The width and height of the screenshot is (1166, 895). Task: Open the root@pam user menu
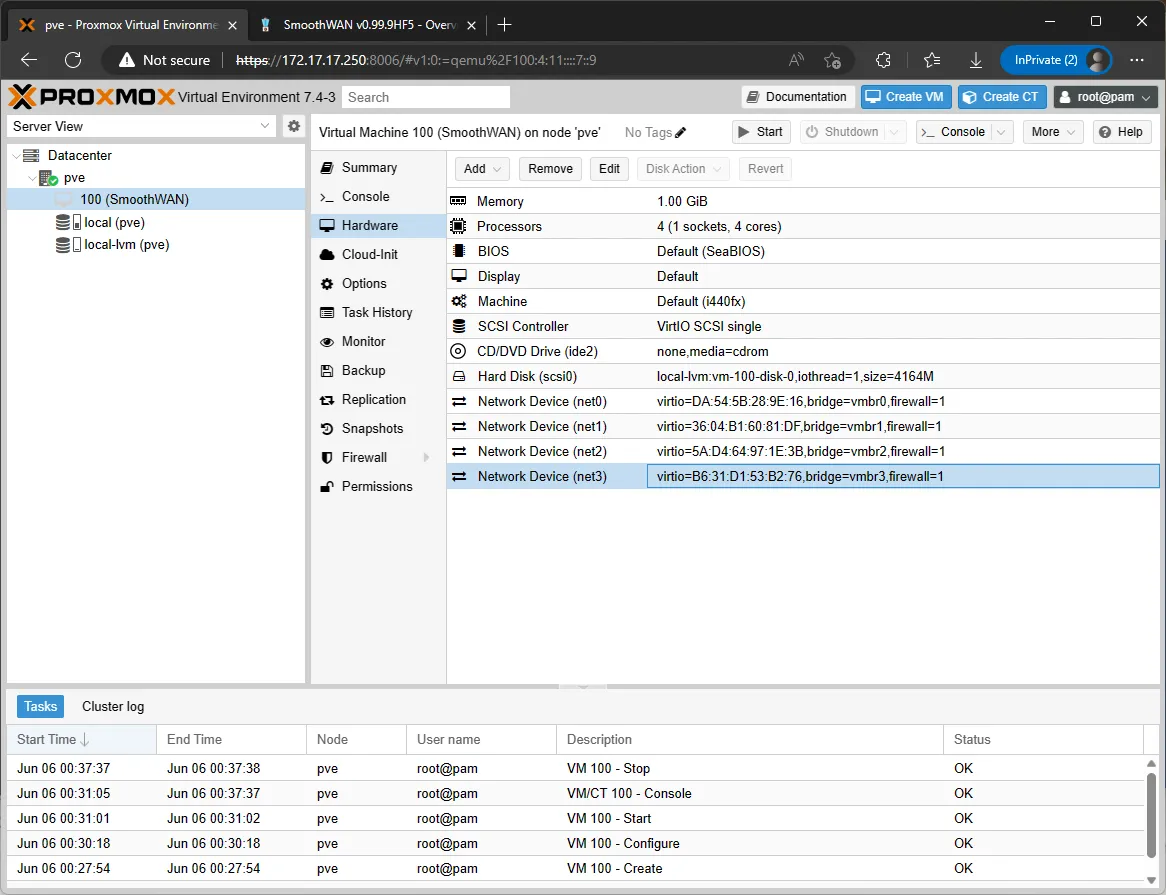[1105, 97]
